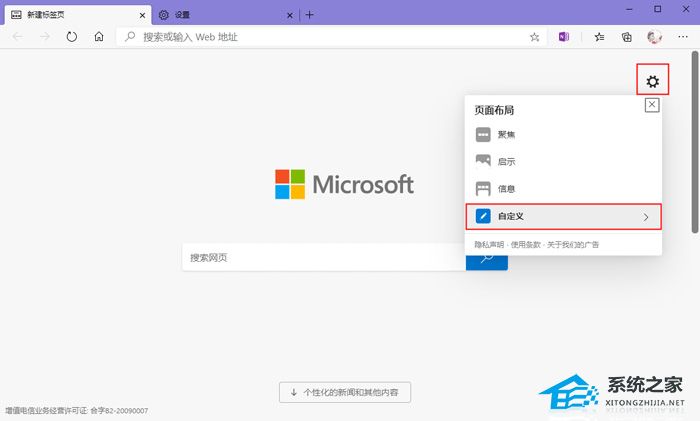Maximize the browser window

pos(658,9)
